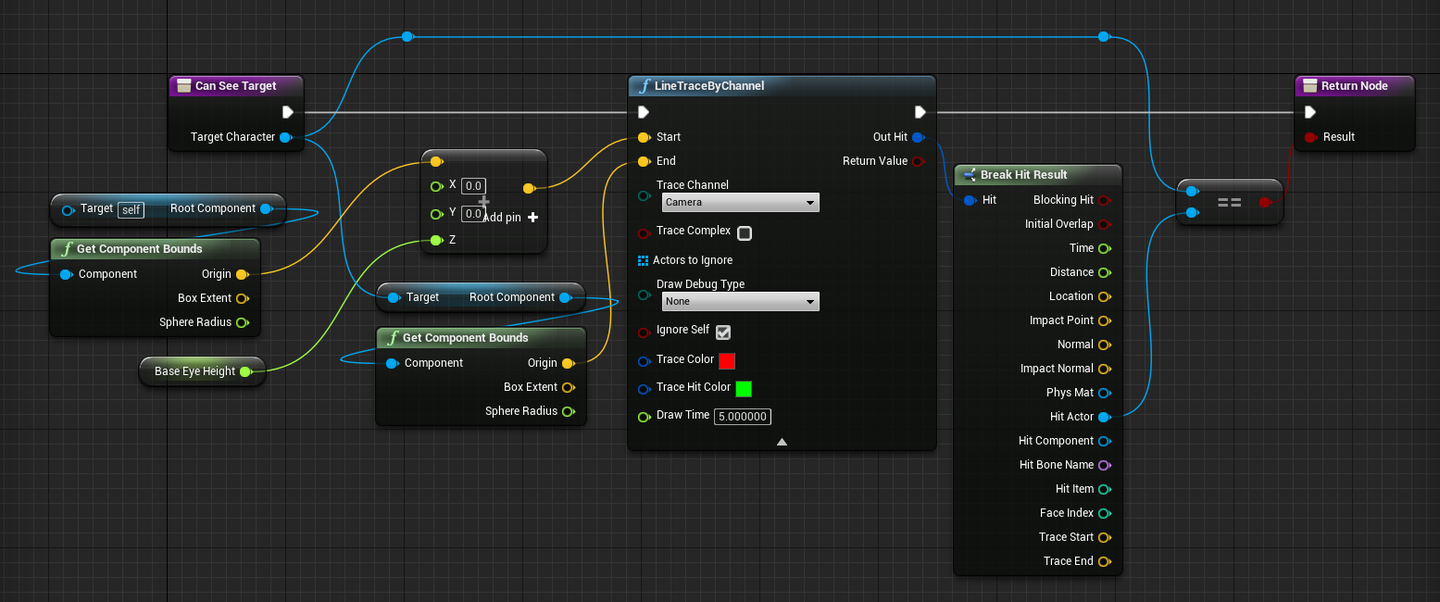Click the Sphere Radius pin on Get Component Bounds

click(245, 322)
